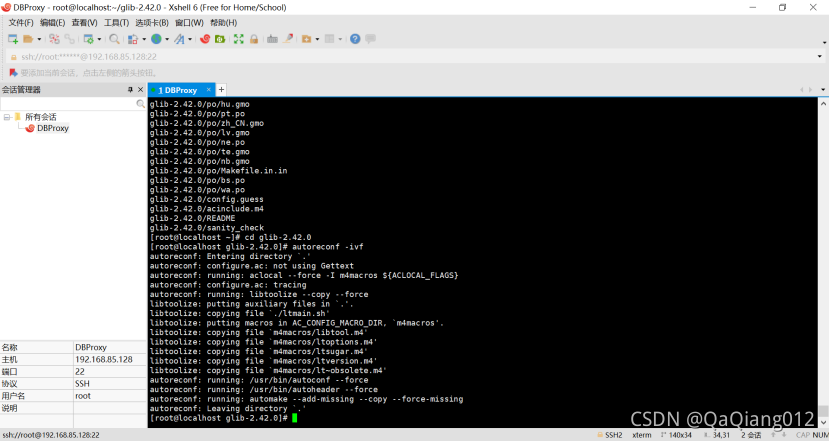The height and width of the screenshot is (441, 830).
Task: Click the chat bubble toolbar icon
Action: (x=371, y=39)
